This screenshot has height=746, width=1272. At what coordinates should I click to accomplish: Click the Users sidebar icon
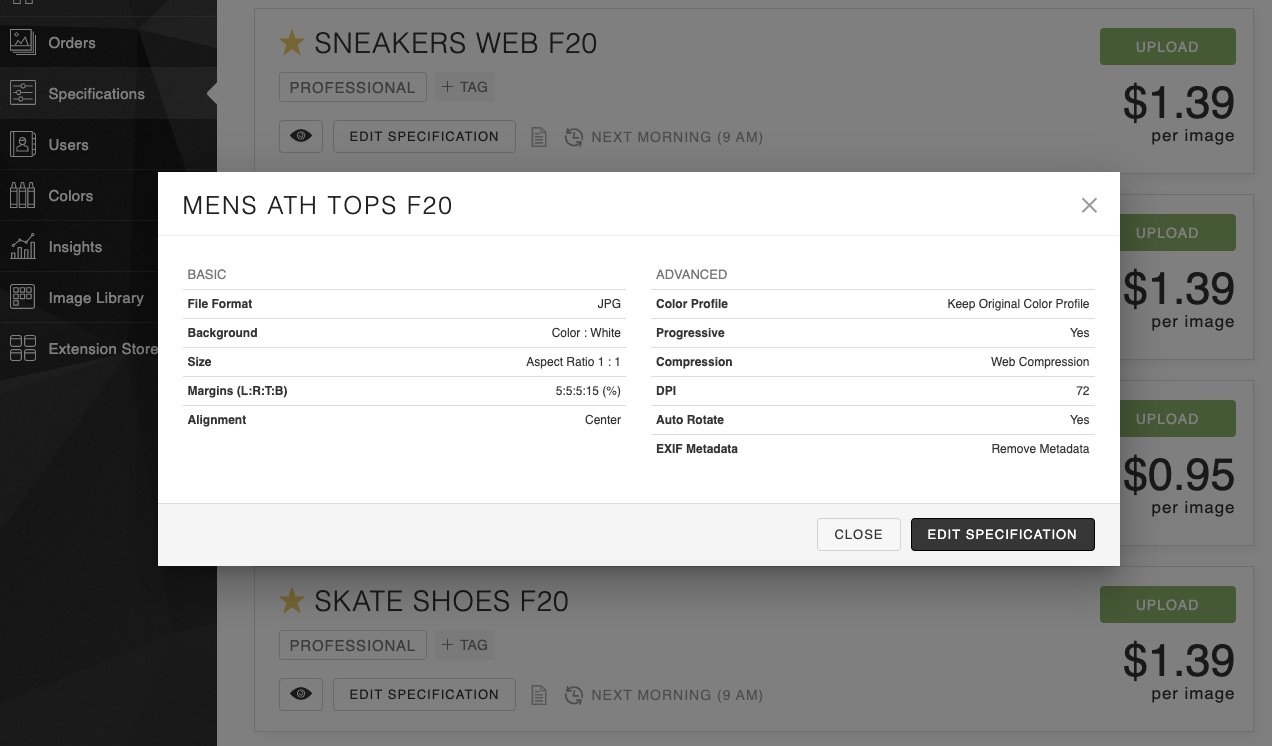pos(22,145)
